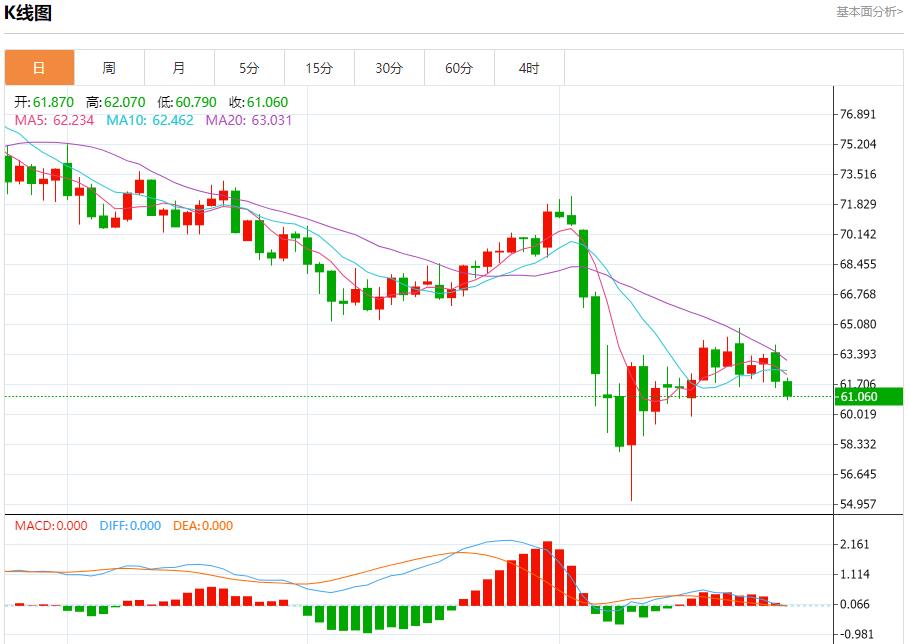Switch to the 月 monthly tab
908x644 pixels.
179,68
